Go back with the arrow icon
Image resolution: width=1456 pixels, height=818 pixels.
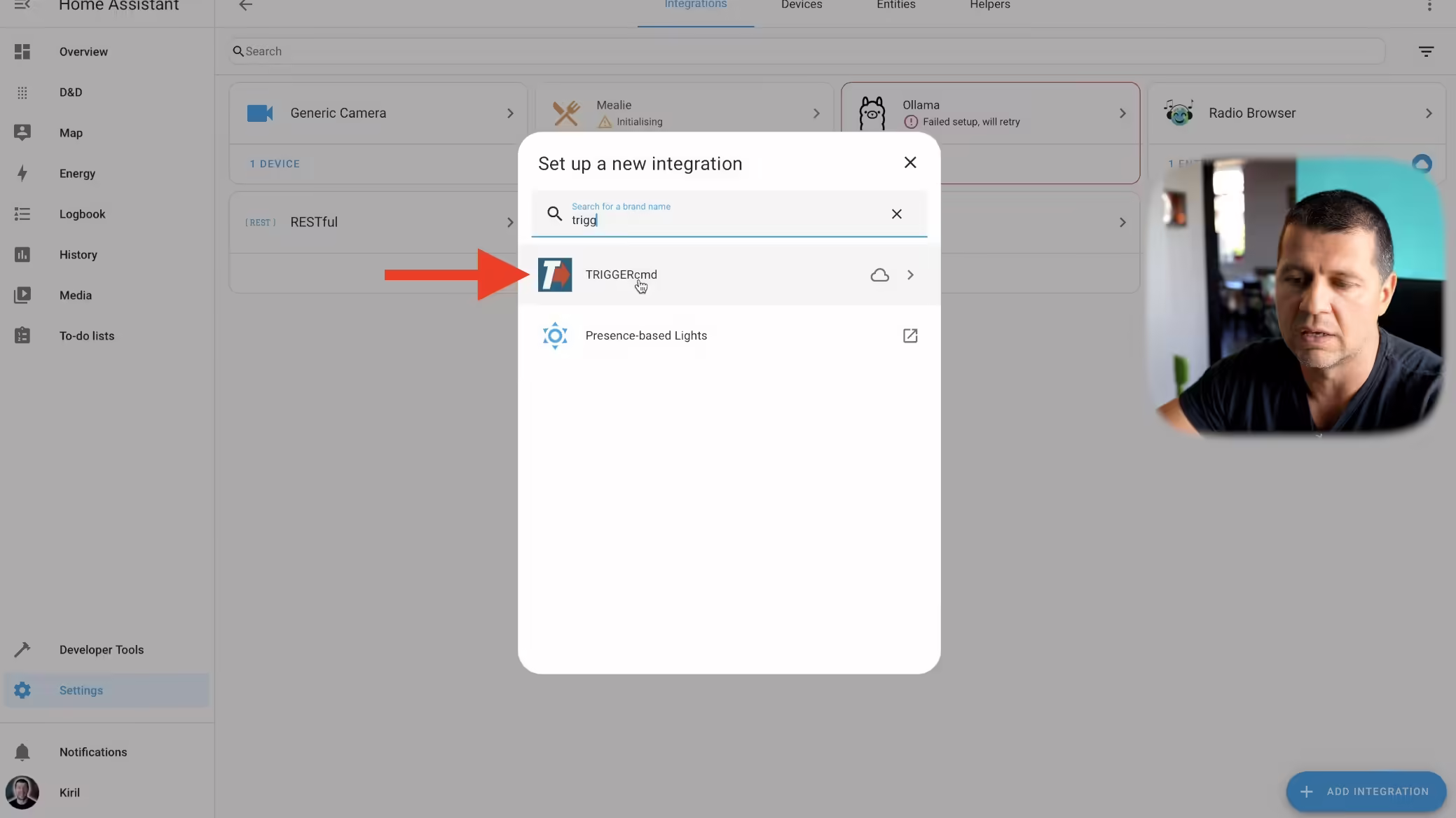245,6
